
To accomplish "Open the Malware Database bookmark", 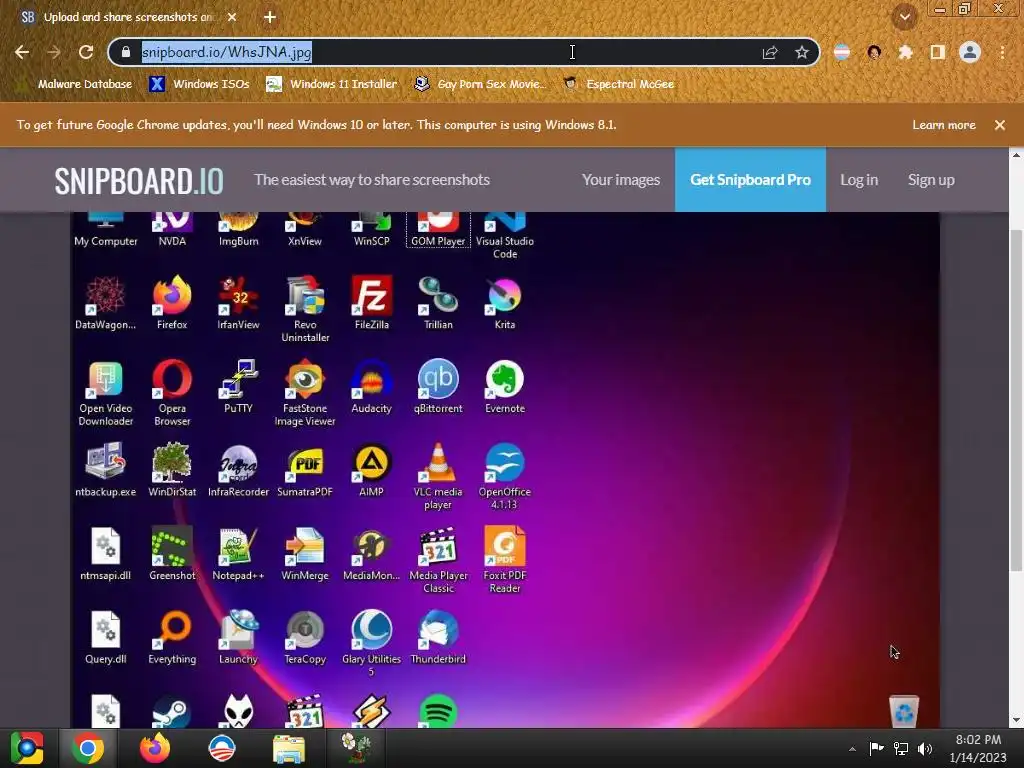I will click(76, 84).
